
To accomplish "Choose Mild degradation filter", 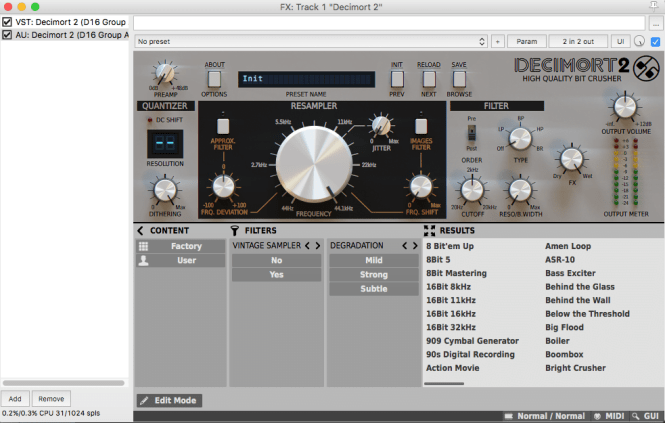I will pos(374,261).
